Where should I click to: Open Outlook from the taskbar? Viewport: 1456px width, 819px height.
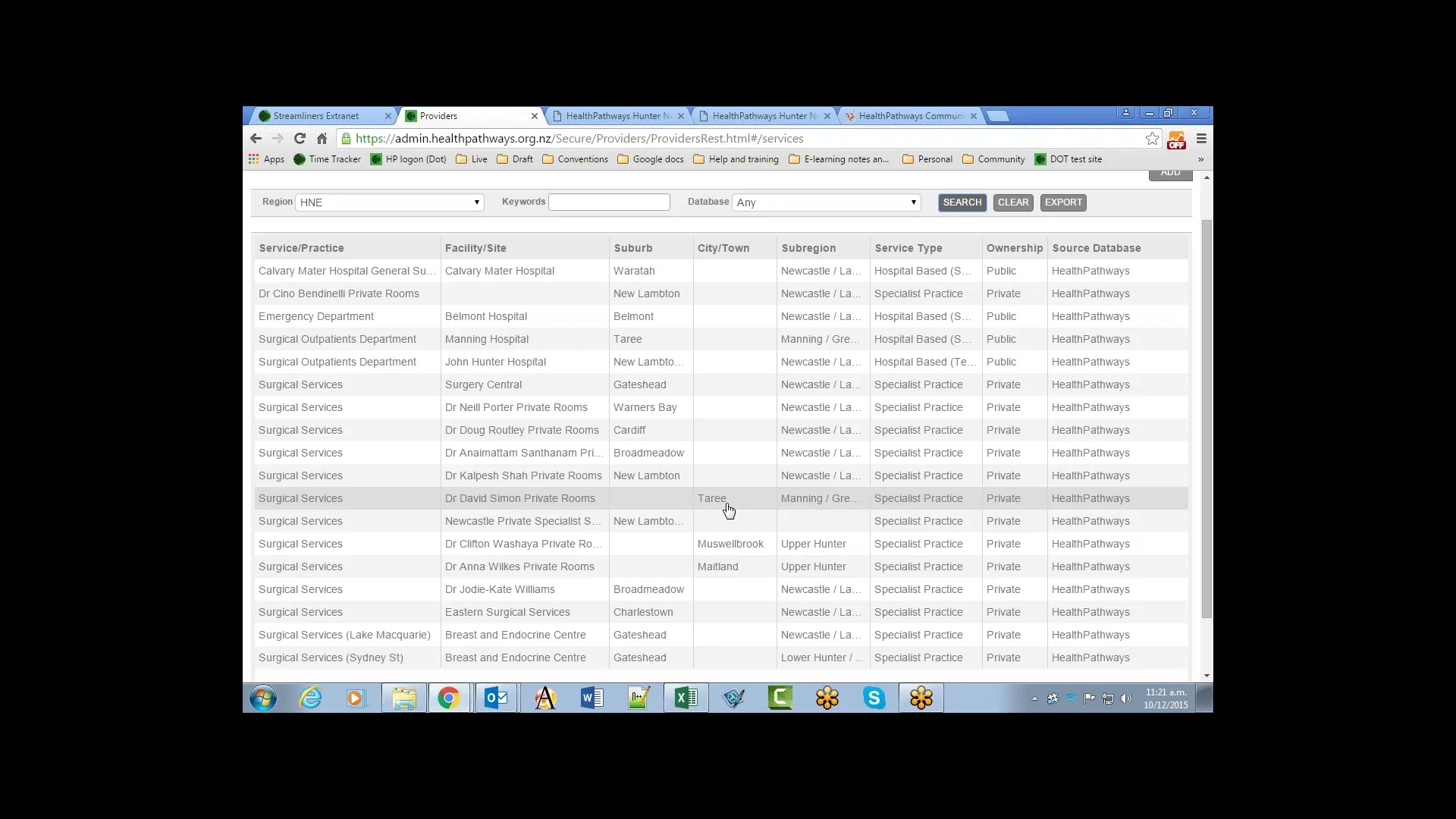pyautogui.click(x=496, y=698)
